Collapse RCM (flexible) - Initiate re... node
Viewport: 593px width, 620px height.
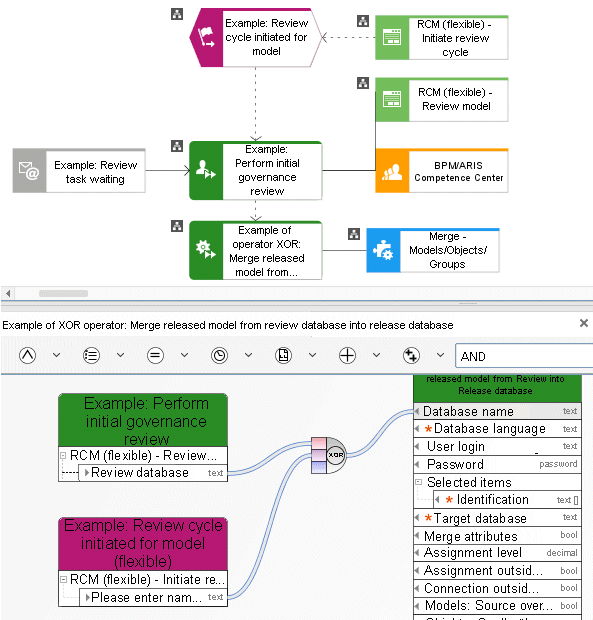point(63,579)
